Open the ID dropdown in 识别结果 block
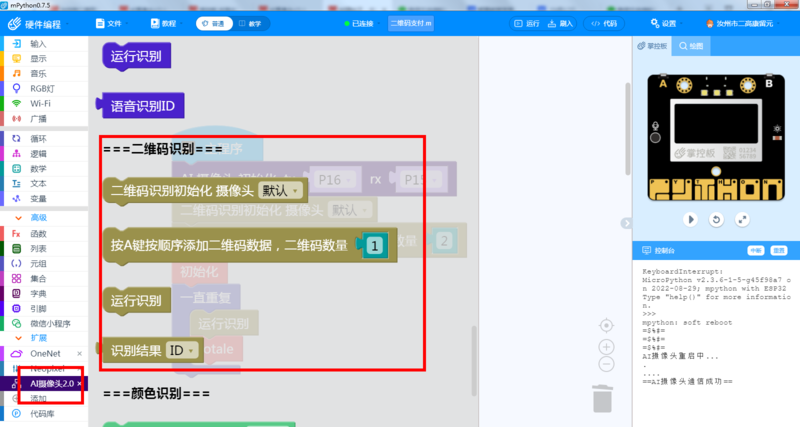 [x=181, y=350]
